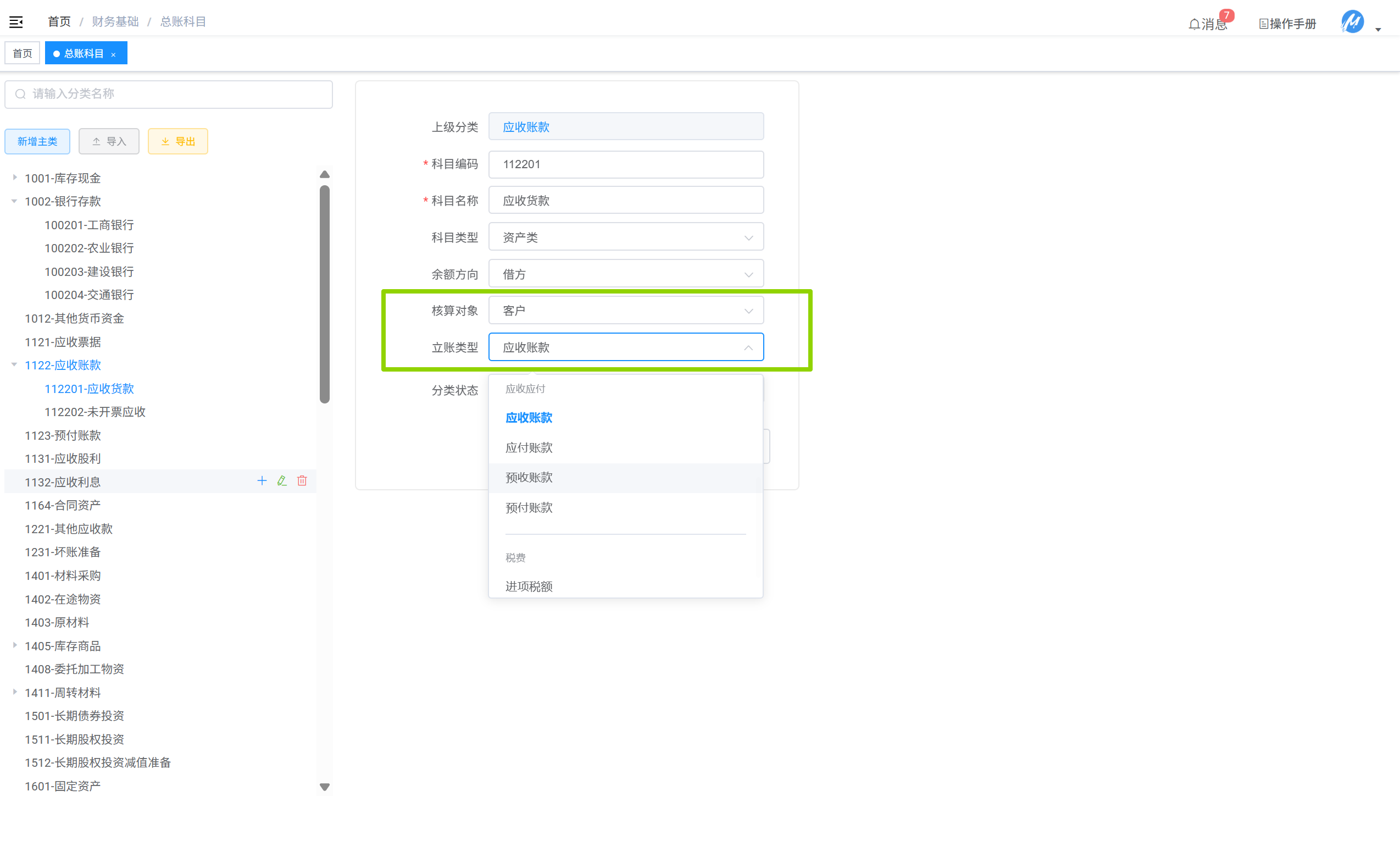Select 应付账款 option
This screenshot has width=1400, height=841.
point(625,447)
